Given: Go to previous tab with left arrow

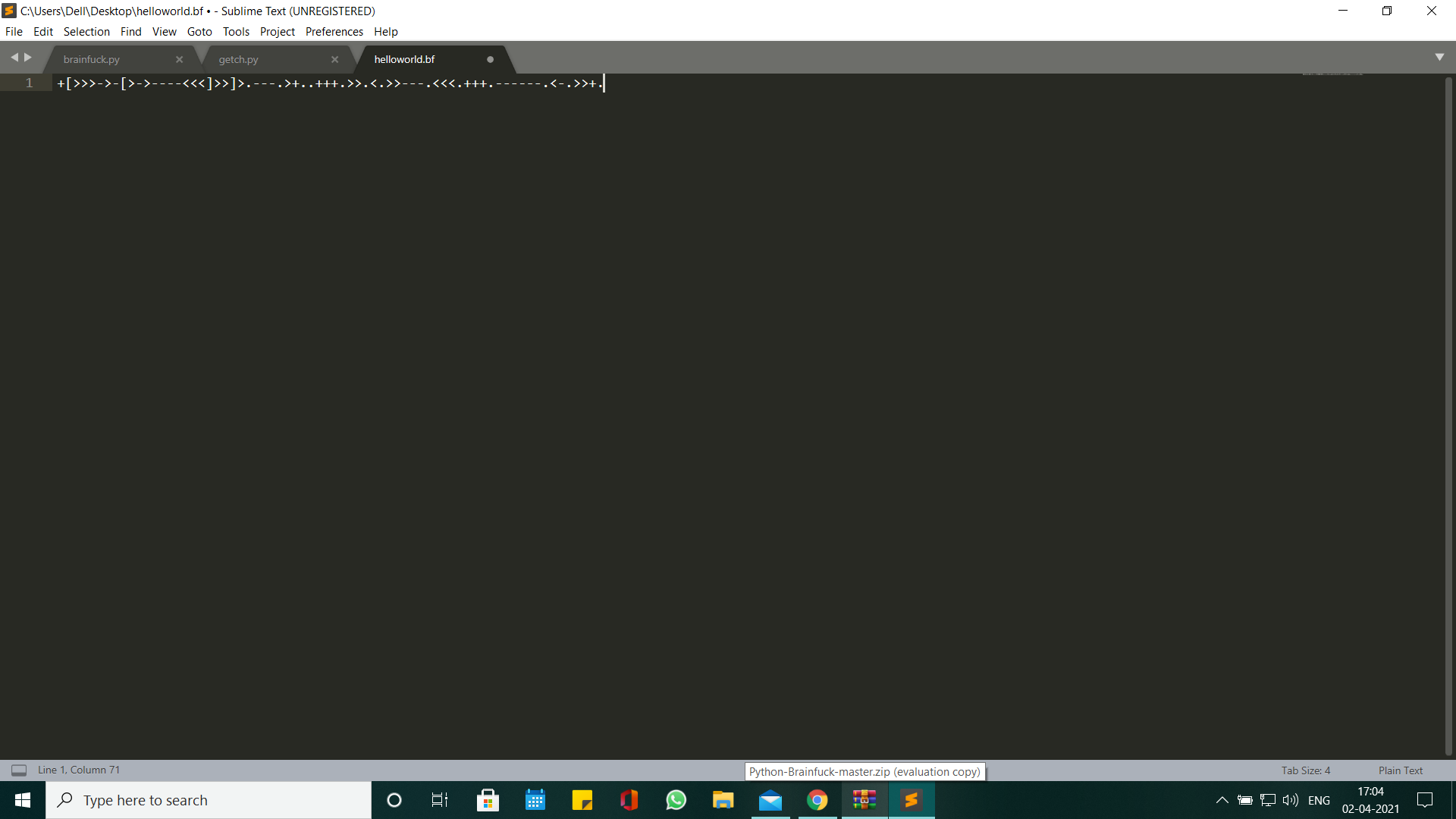Looking at the screenshot, I should click(x=14, y=58).
